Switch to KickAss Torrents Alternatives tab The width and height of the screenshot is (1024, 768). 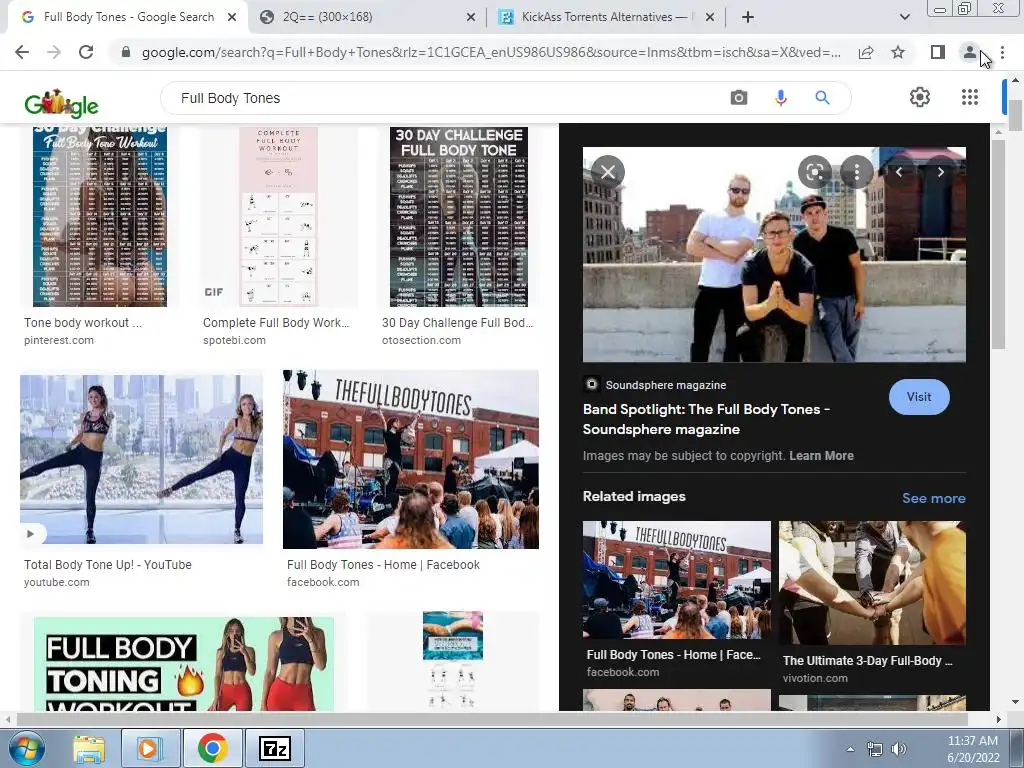pyautogui.click(x=606, y=17)
